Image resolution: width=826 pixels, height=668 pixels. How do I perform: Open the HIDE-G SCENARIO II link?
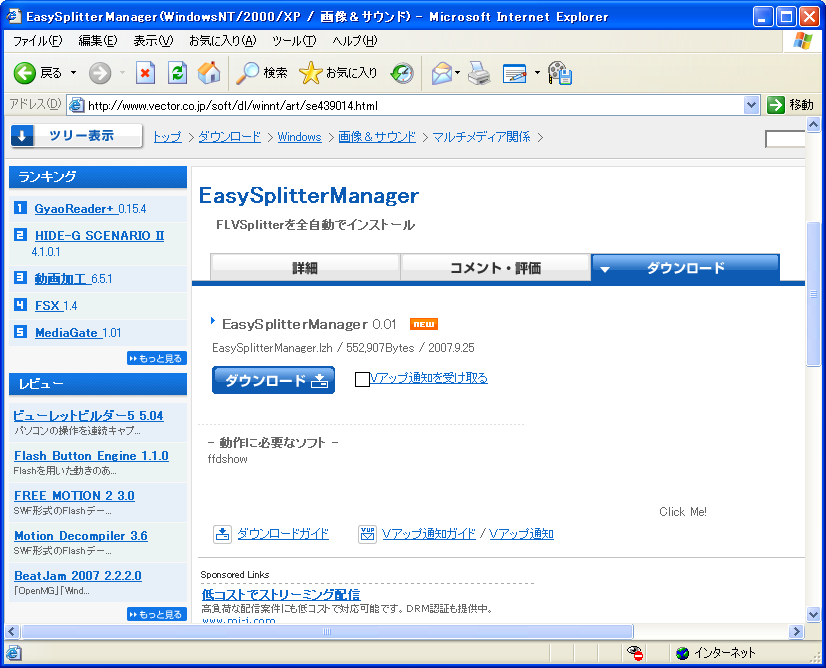tap(100, 235)
